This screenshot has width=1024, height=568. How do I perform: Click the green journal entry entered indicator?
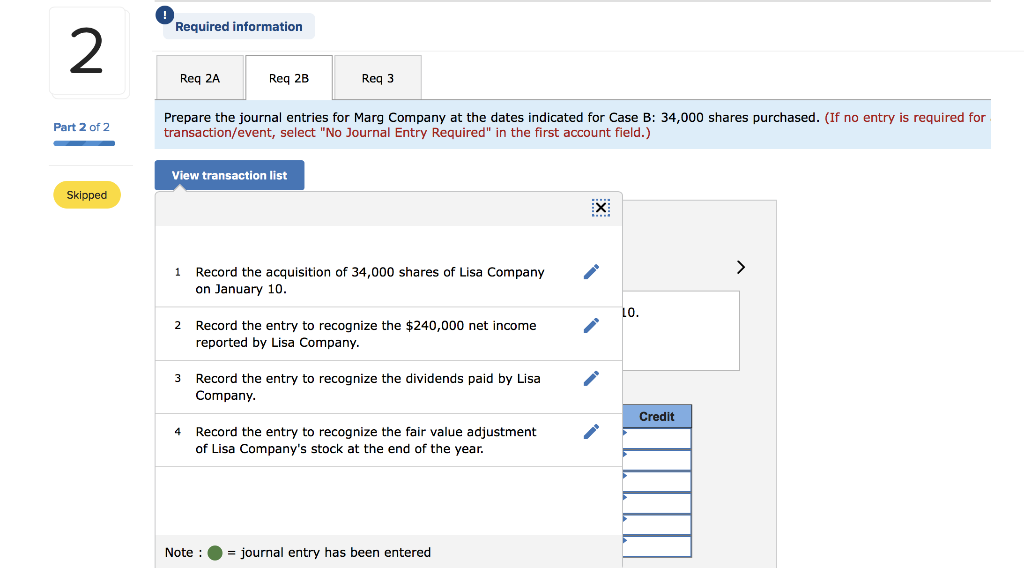pos(215,553)
